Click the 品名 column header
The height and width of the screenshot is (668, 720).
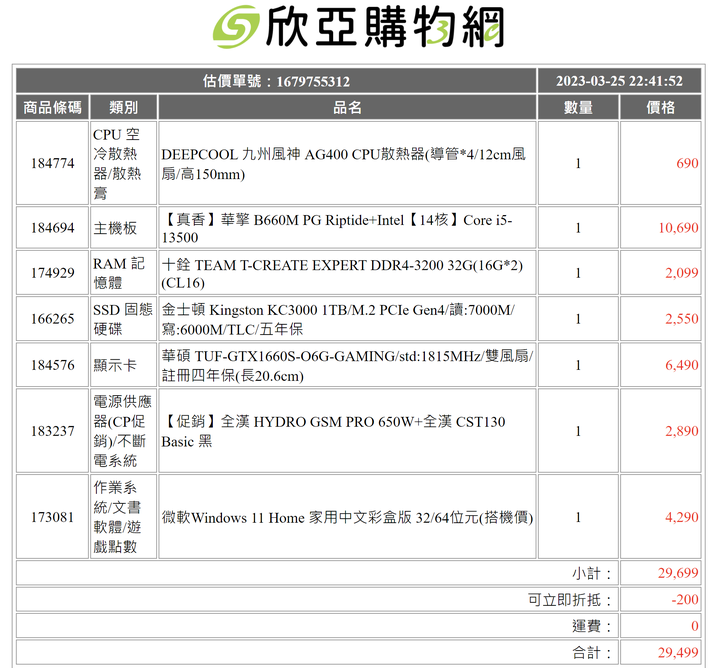click(x=347, y=107)
